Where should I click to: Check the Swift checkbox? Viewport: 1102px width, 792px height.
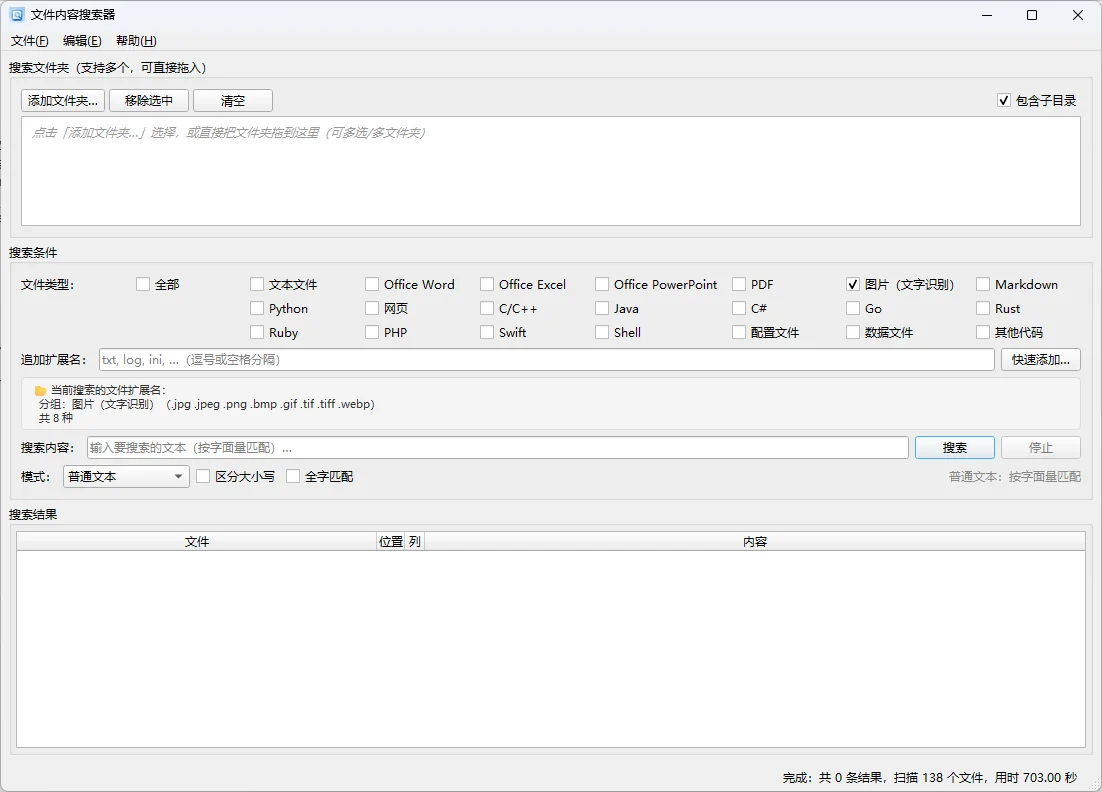coord(487,332)
